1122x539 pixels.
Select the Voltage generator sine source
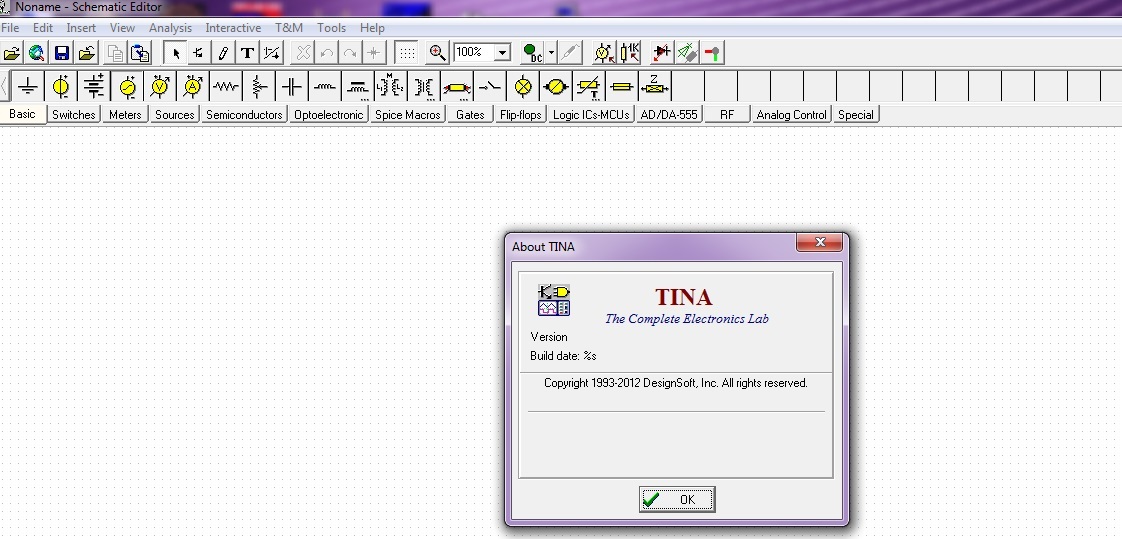click(x=127, y=87)
